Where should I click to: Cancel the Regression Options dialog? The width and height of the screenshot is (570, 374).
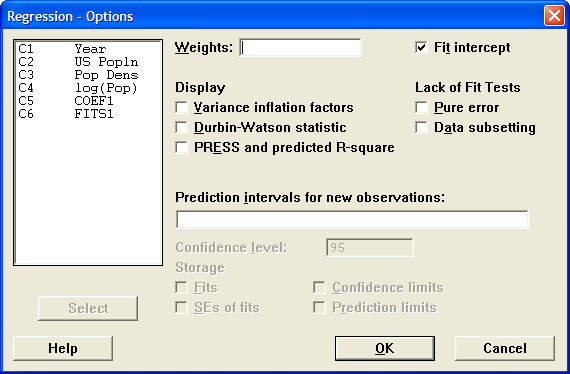[505, 348]
